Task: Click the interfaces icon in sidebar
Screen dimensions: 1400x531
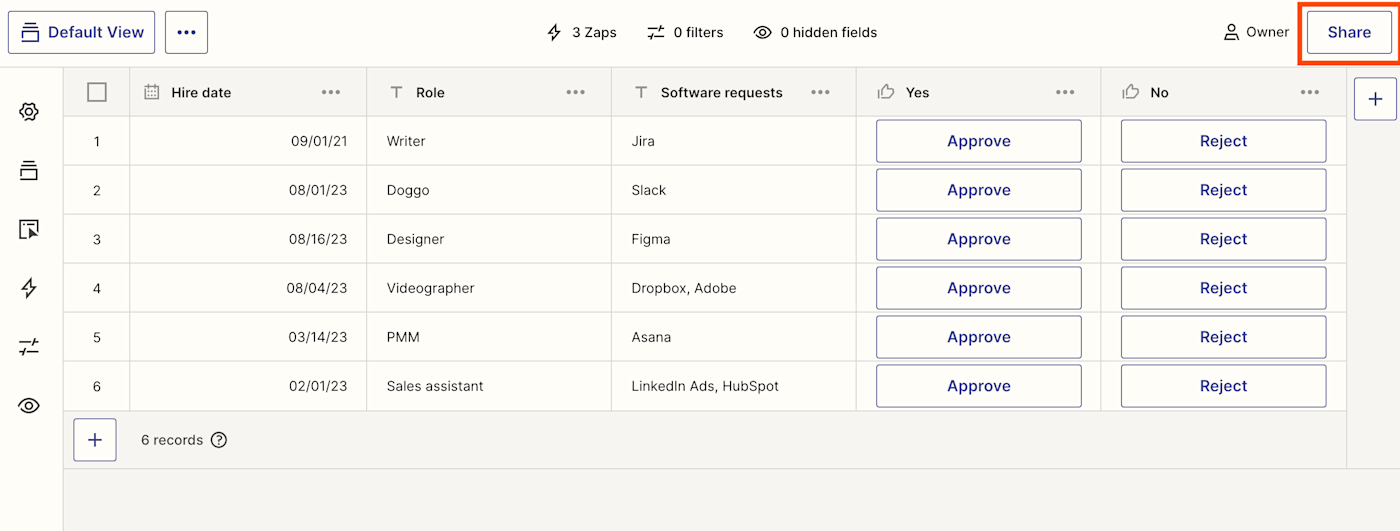Action: point(29,230)
